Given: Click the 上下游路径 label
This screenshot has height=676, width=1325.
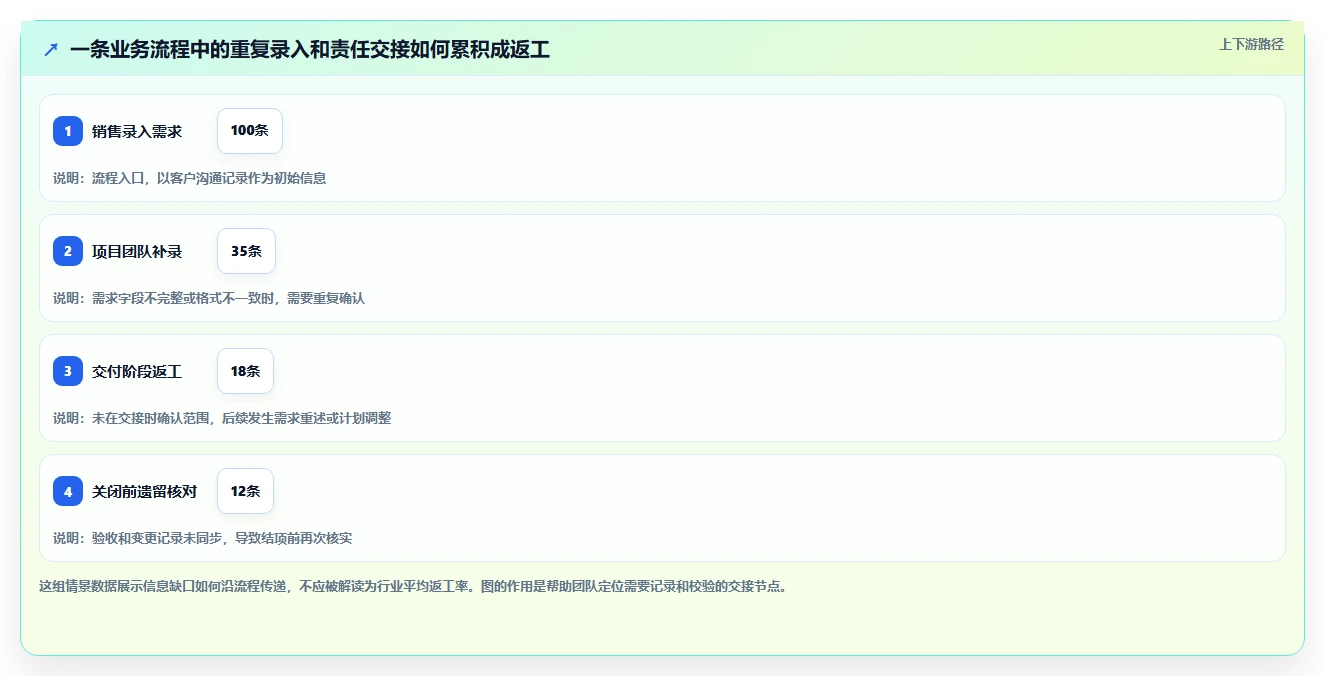Looking at the screenshot, I should (x=1251, y=44).
